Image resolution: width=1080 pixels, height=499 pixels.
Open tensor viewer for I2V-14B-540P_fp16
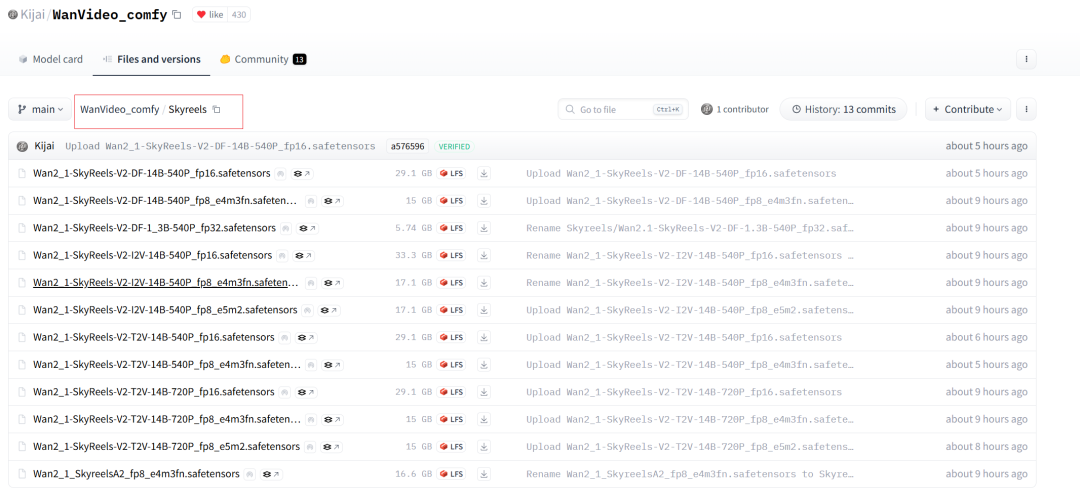[303, 256]
